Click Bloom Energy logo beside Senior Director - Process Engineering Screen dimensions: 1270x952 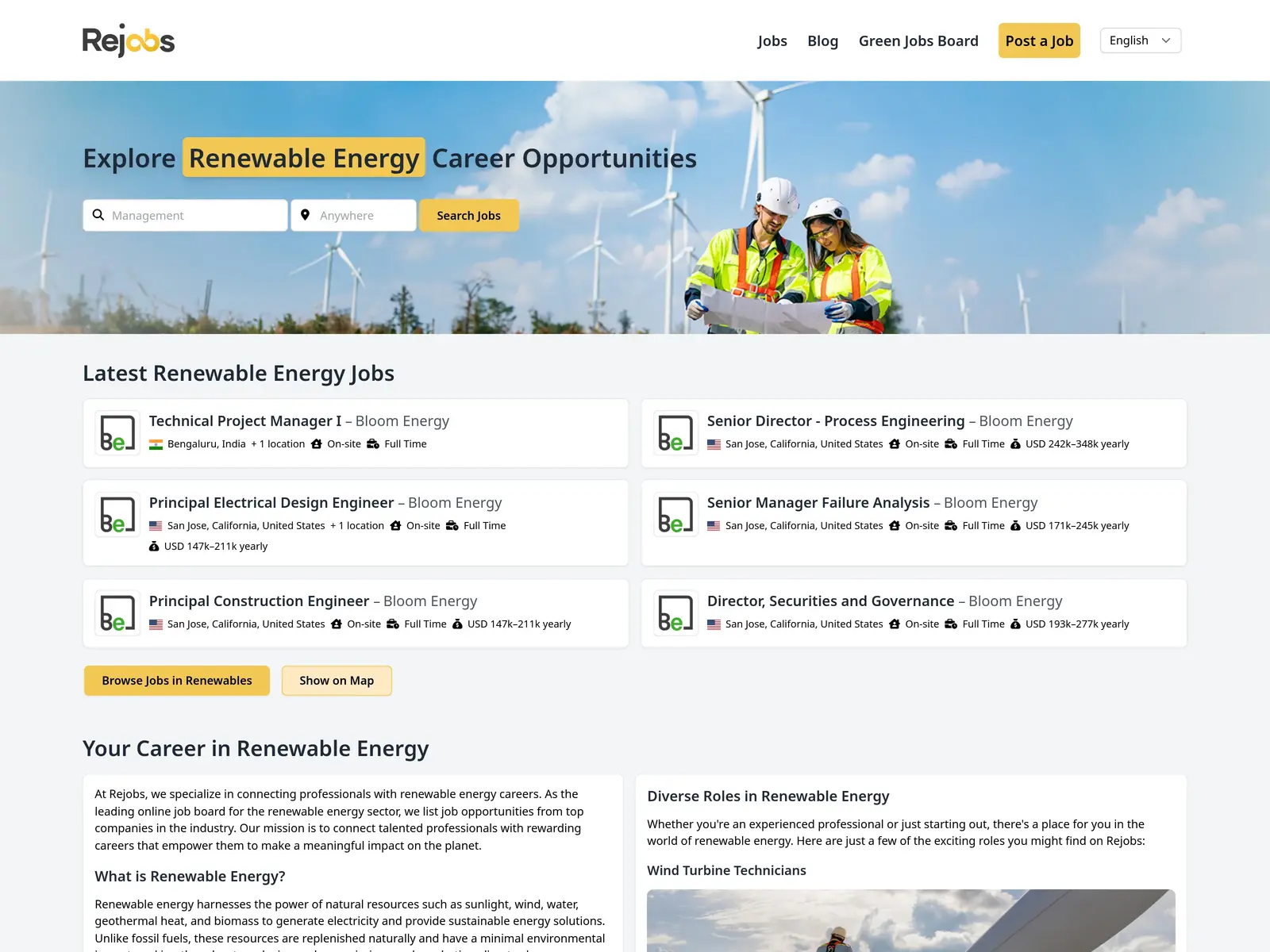click(x=675, y=433)
